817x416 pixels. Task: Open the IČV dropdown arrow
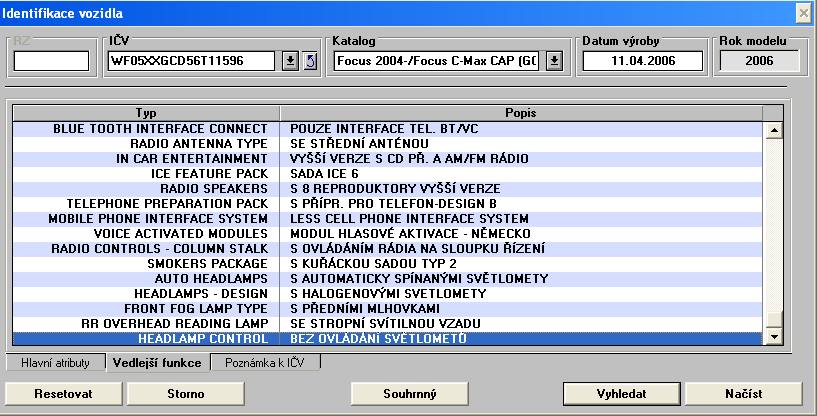(x=290, y=62)
